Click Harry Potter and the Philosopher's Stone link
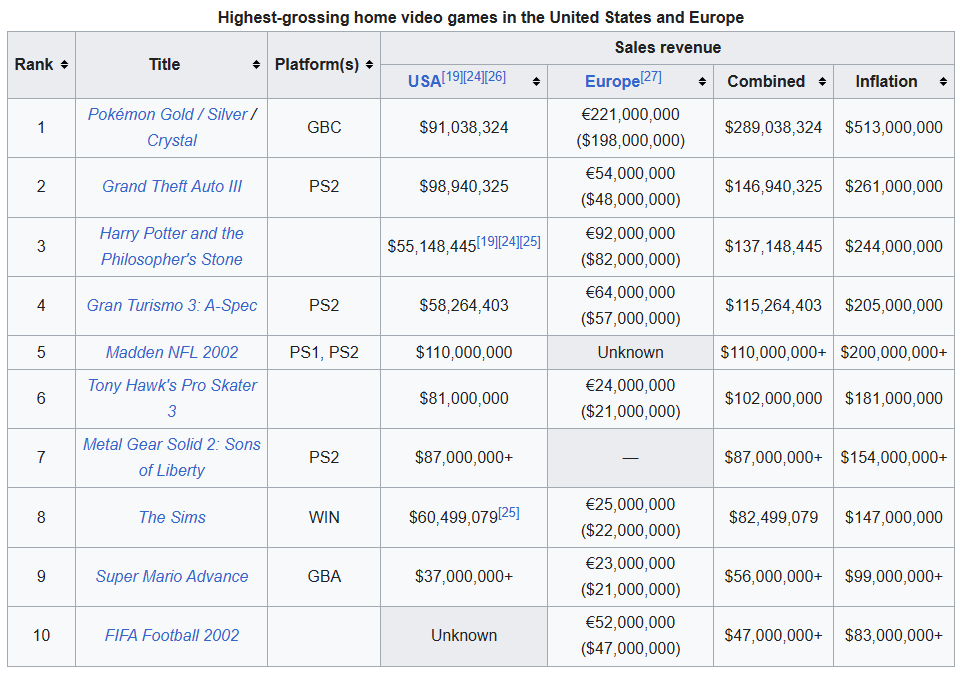 [172, 246]
